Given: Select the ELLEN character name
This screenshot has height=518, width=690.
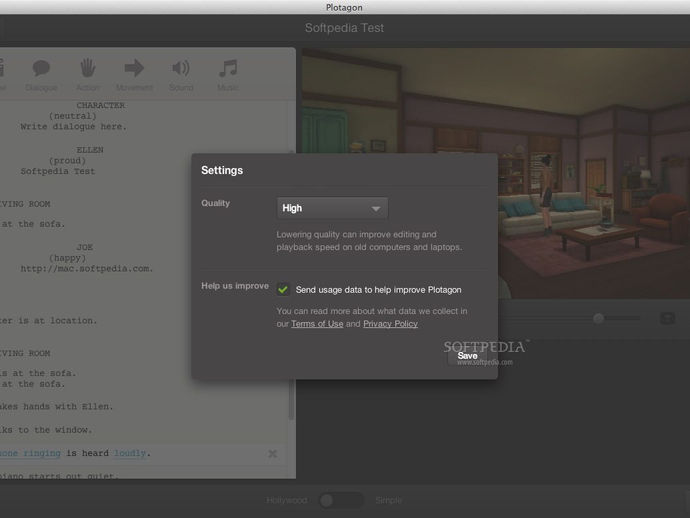Looking at the screenshot, I should [90, 150].
